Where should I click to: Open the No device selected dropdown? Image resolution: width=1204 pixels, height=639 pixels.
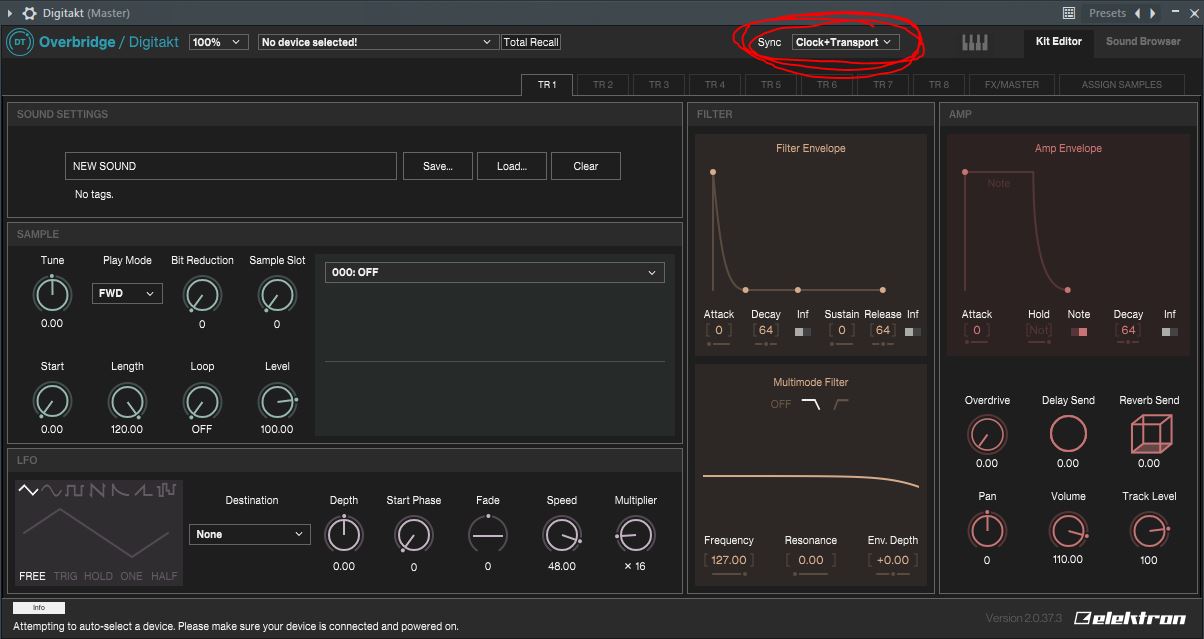[377, 42]
